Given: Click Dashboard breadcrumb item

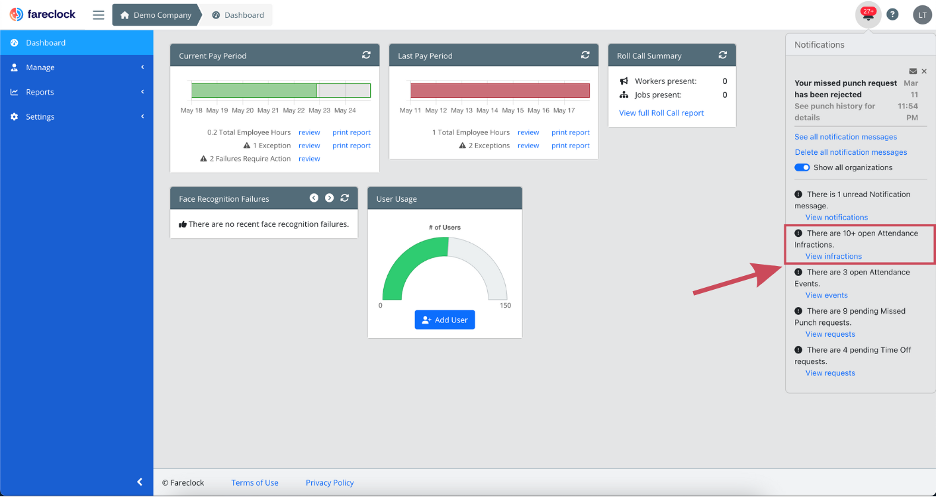Looking at the screenshot, I should click(238, 15).
